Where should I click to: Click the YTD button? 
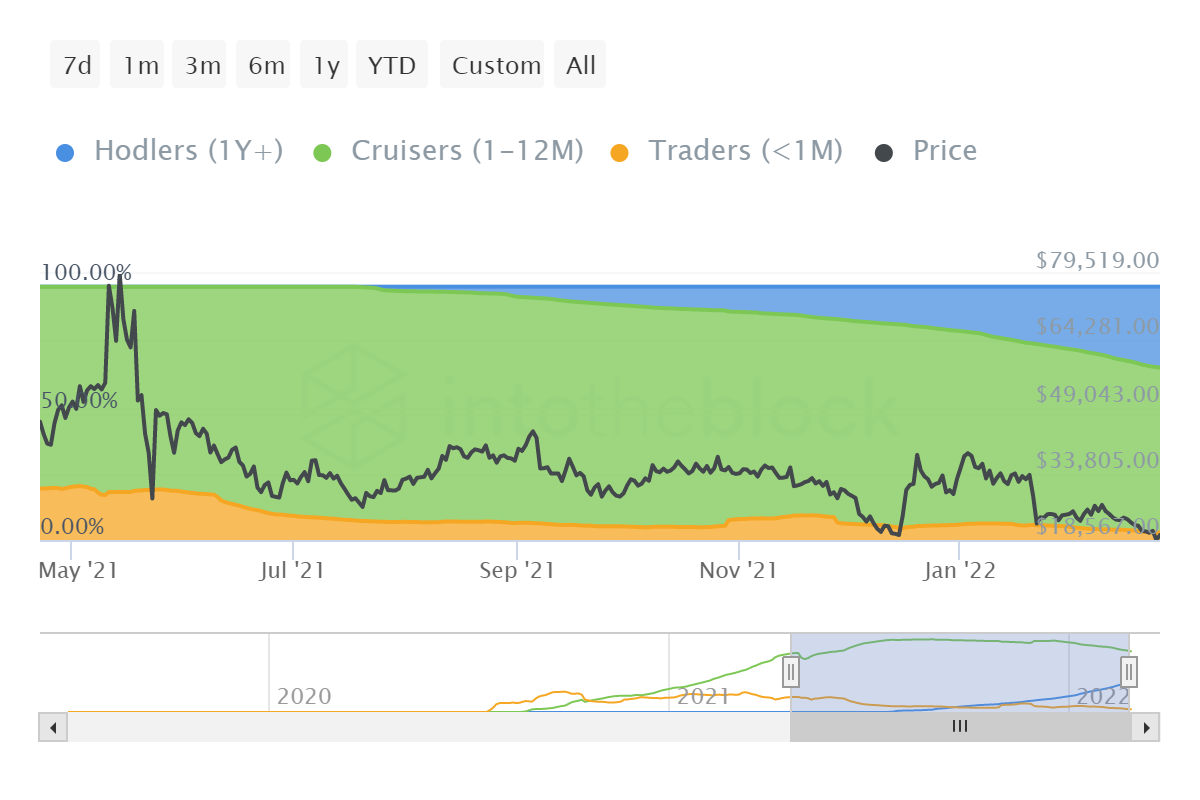pos(391,64)
